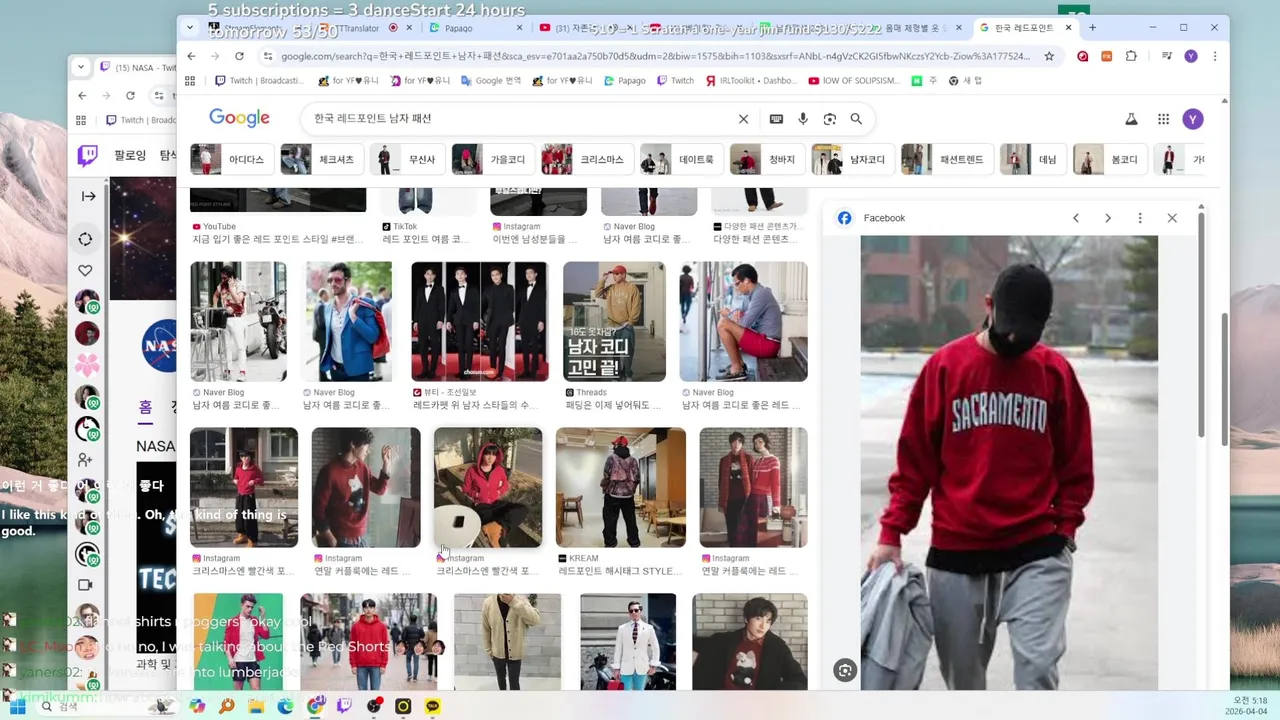Go back in Chrome front window

[191, 56]
